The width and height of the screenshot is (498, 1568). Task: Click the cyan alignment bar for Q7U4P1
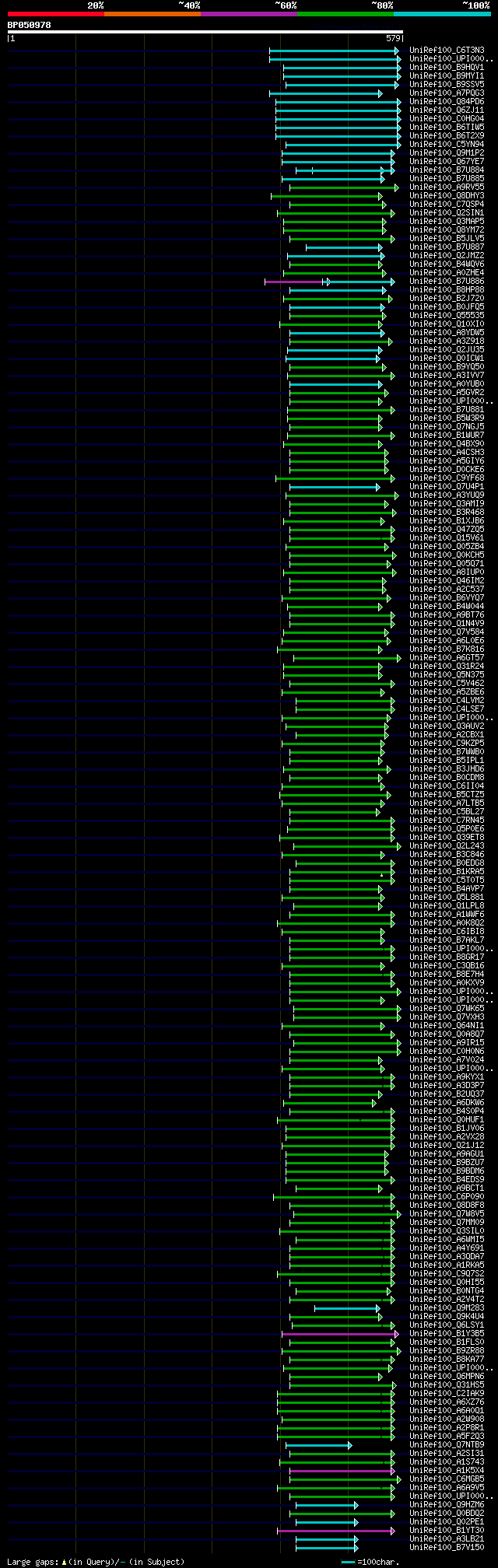(x=335, y=487)
